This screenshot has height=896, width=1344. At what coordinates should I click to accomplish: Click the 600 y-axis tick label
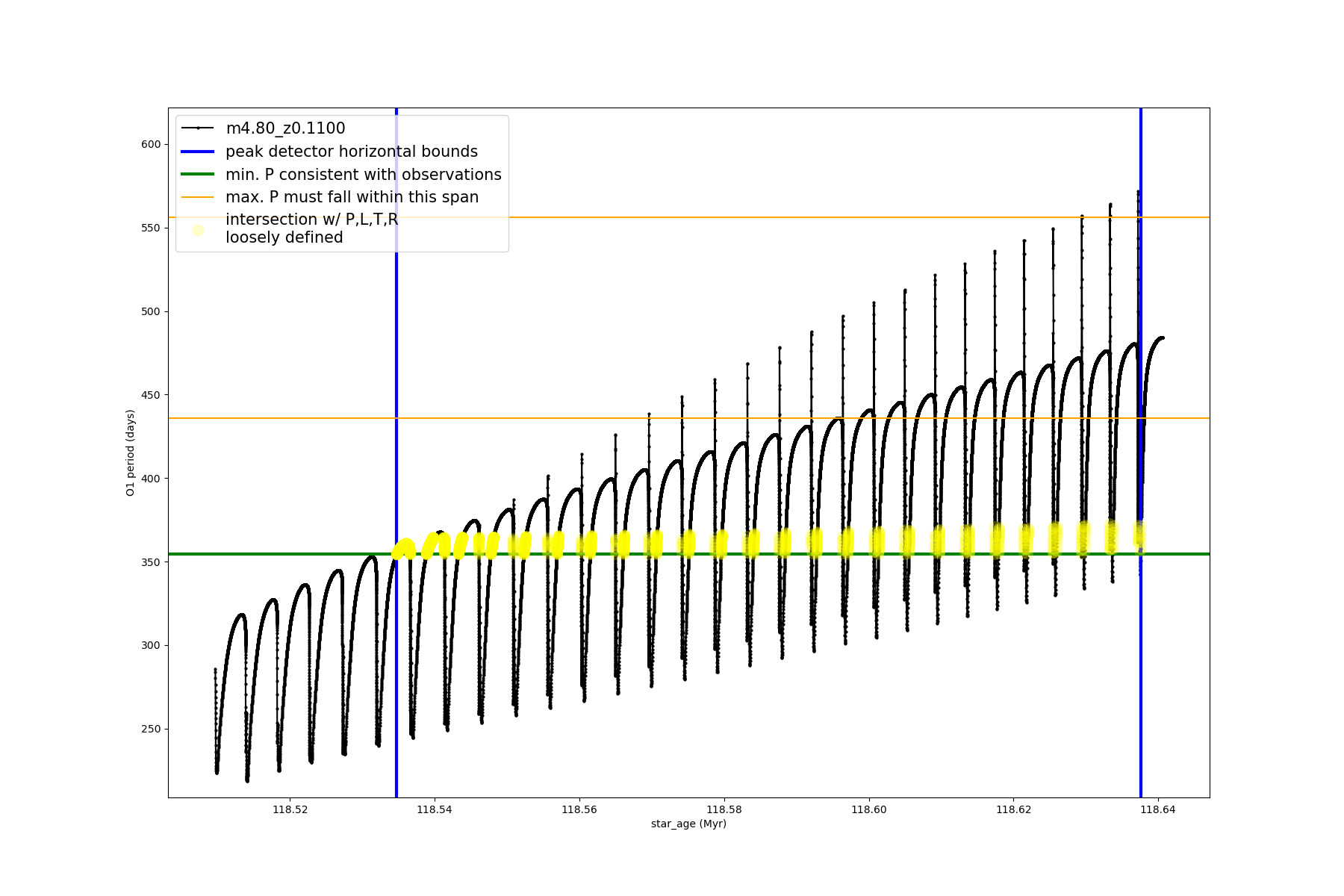(x=150, y=144)
